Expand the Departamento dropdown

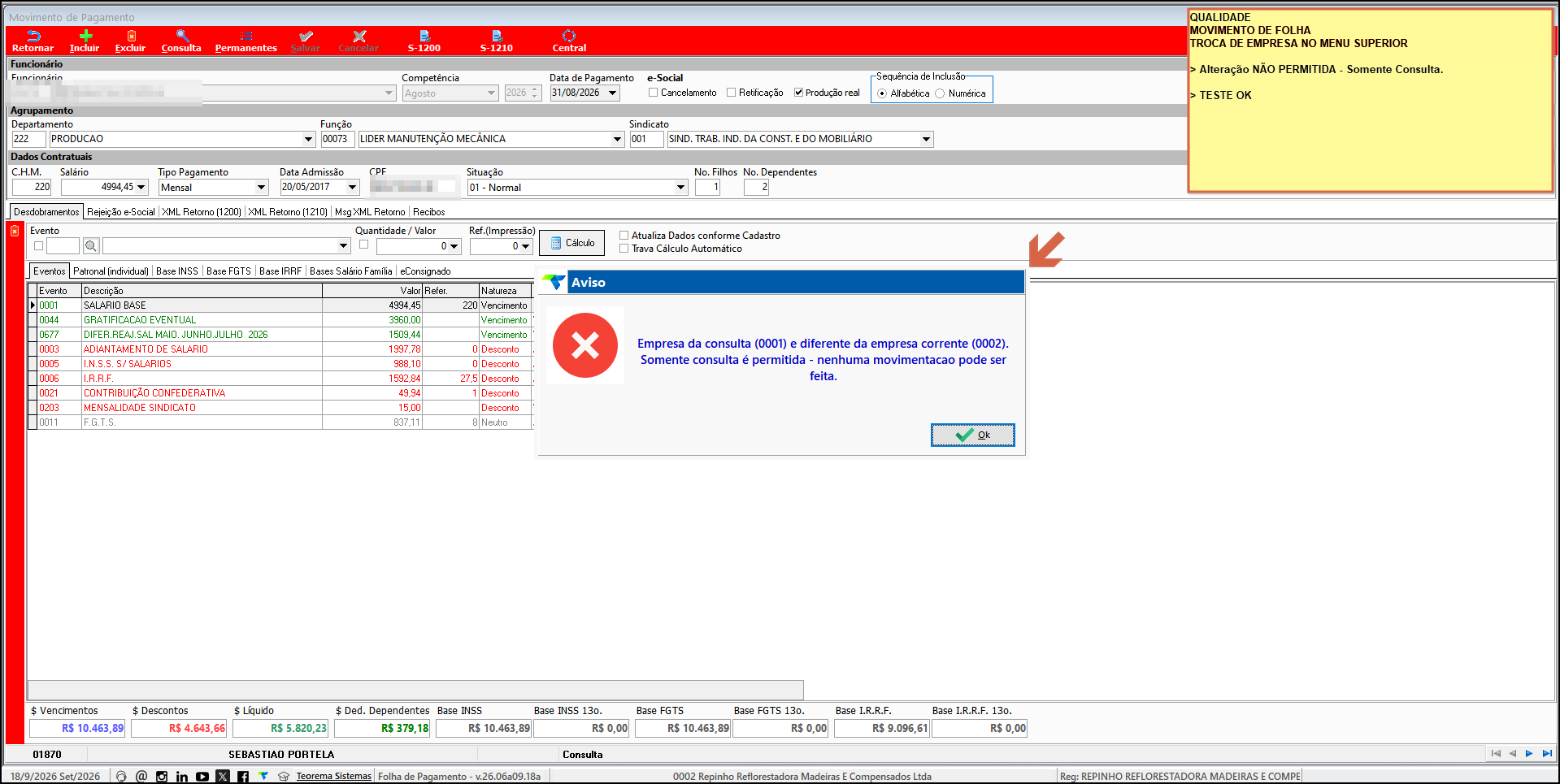pyautogui.click(x=308, y=139)
